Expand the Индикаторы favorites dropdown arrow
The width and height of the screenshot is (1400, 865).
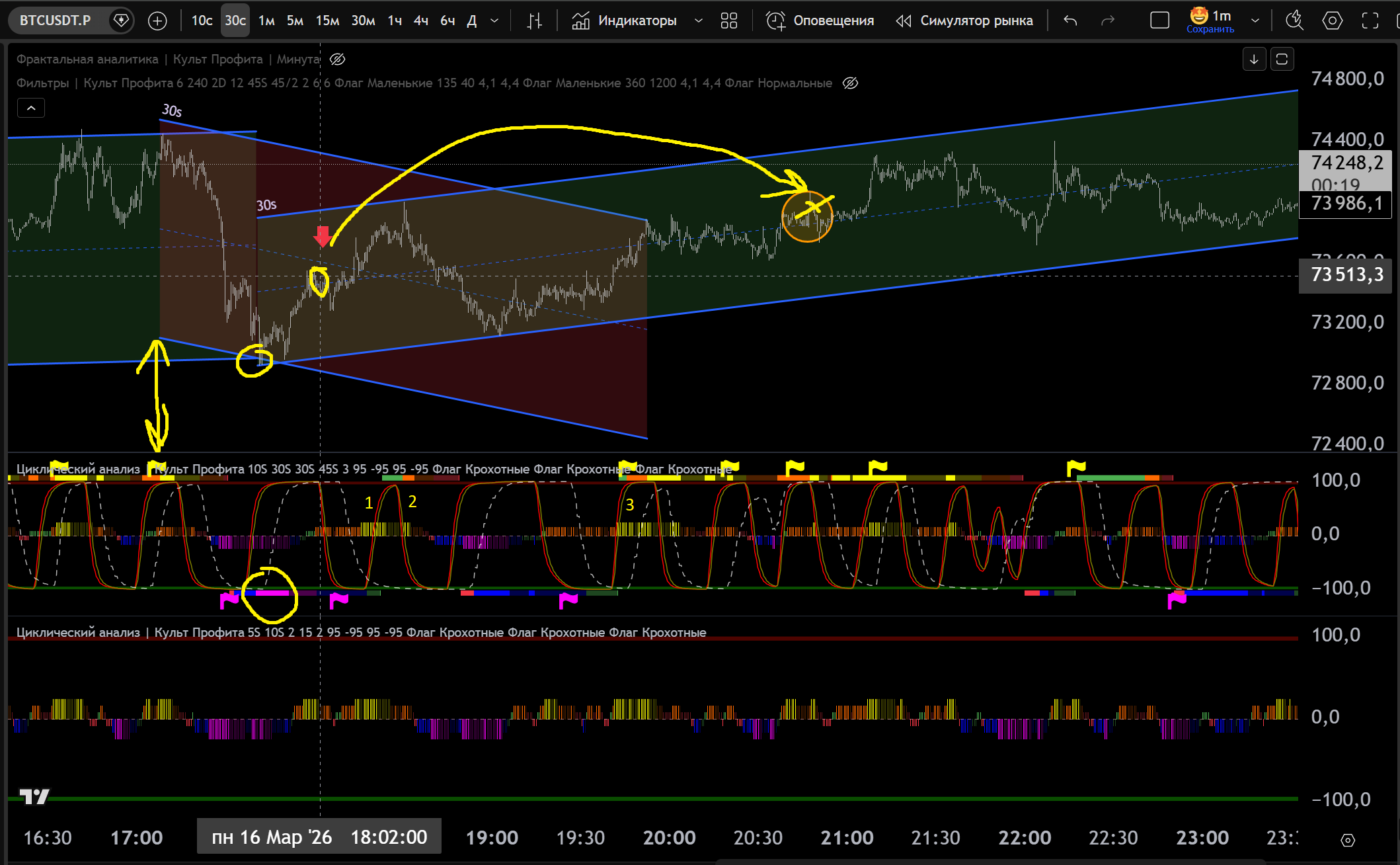[x=698, y=21]
